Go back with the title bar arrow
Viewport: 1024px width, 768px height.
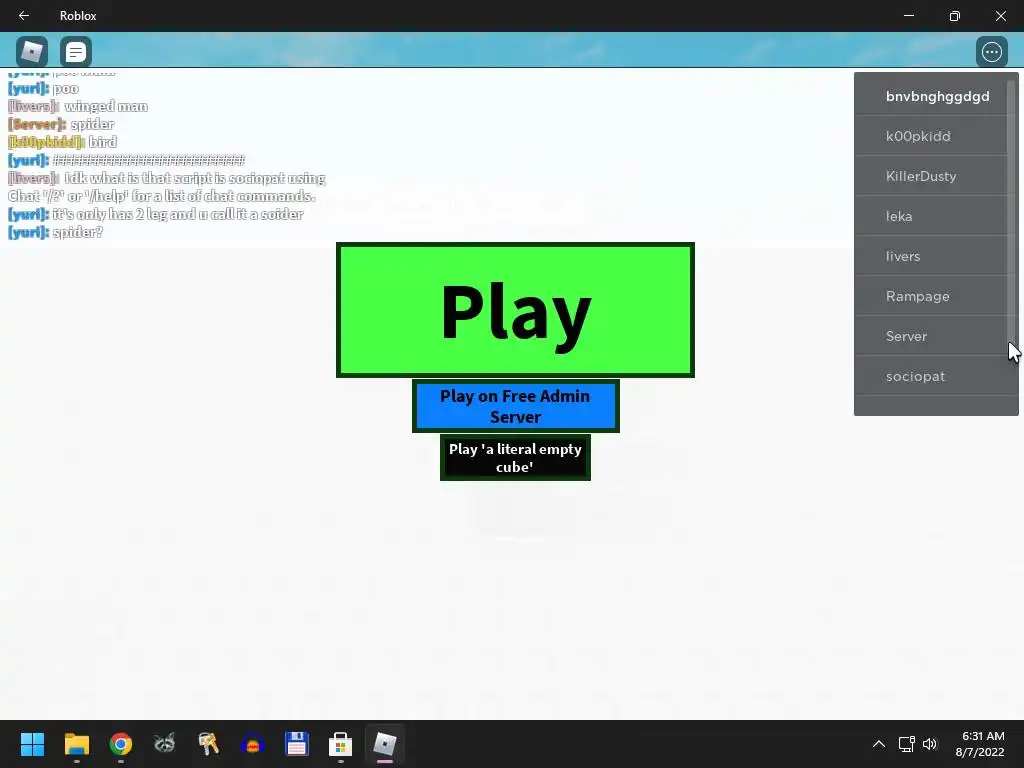24,16
